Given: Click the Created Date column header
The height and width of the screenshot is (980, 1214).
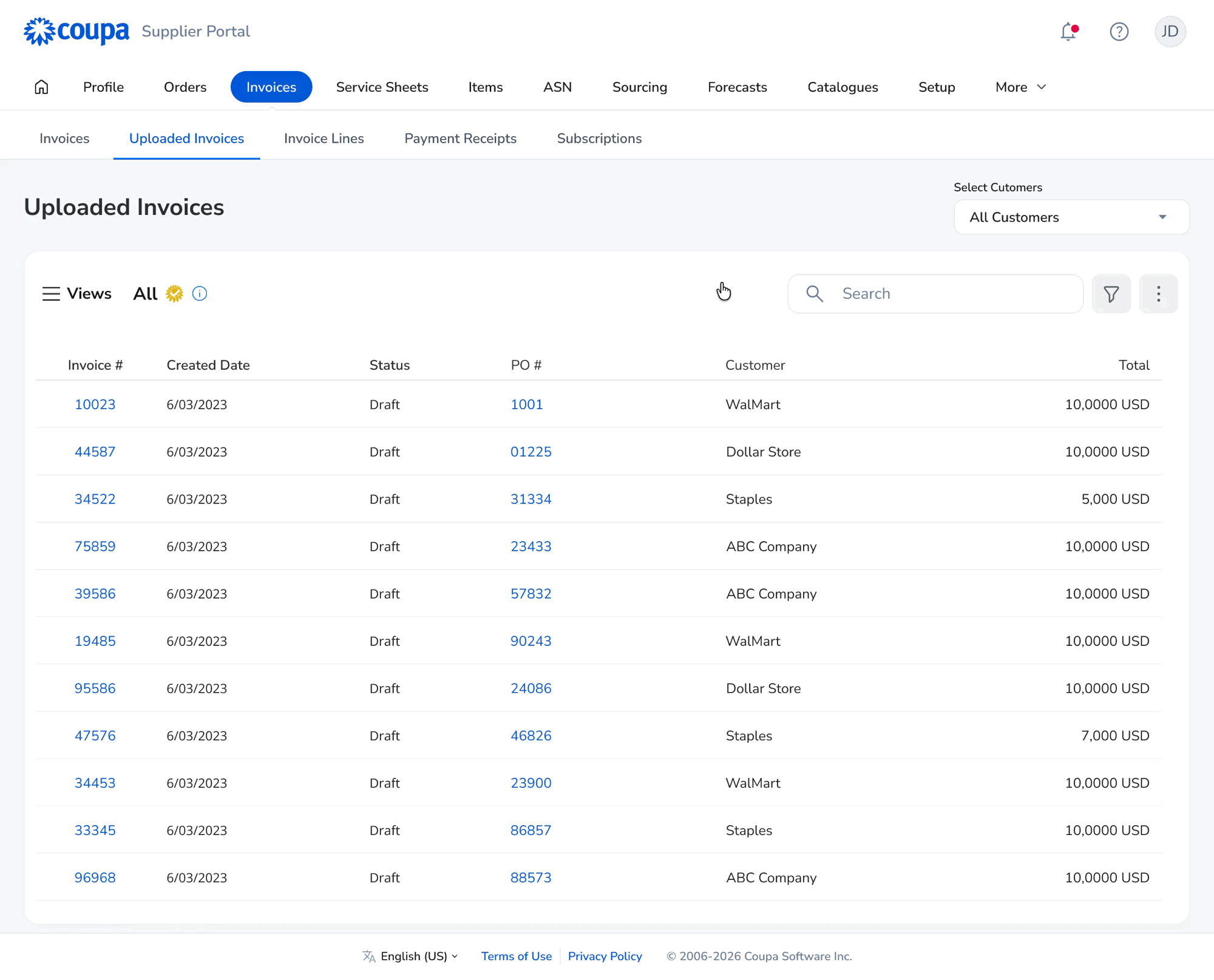Looking at the screenshot, I should tap(208, 365).
